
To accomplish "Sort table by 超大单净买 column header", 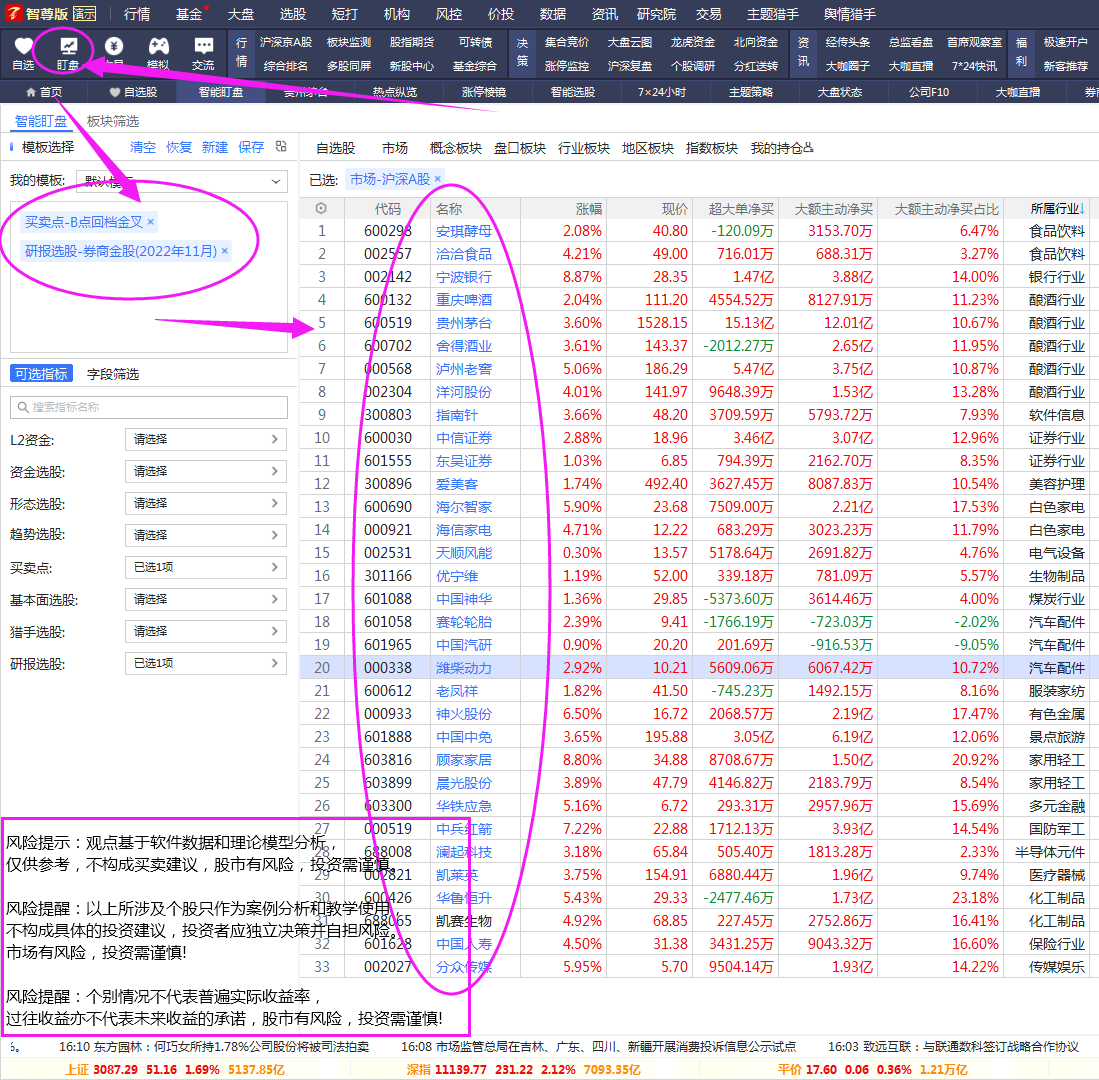I will click(x=741, y=209).
